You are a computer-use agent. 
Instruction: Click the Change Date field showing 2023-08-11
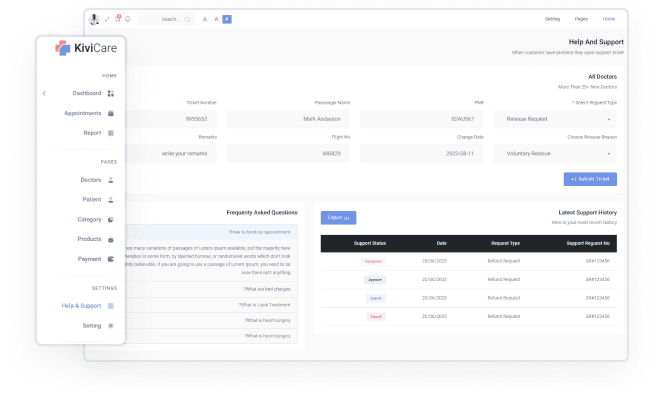pos(421,154)
